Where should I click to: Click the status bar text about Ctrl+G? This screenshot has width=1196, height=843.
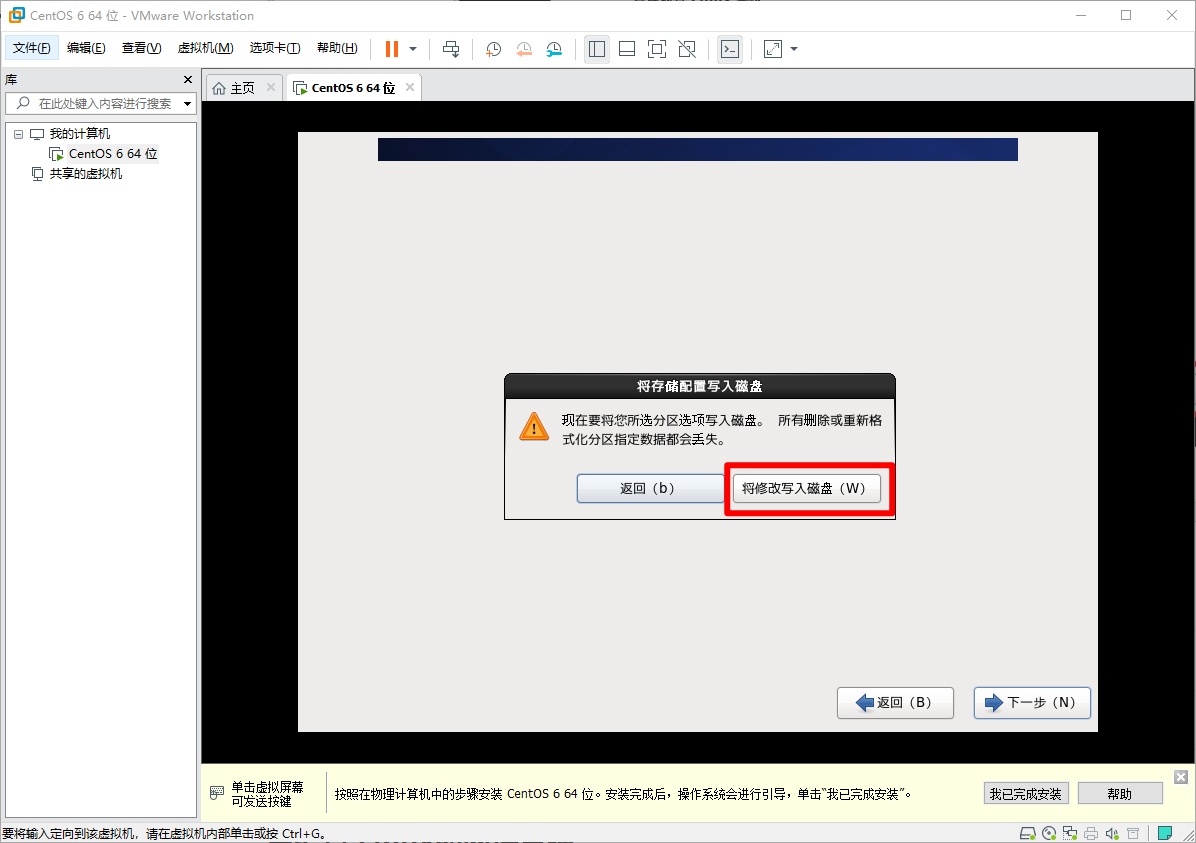166,834
